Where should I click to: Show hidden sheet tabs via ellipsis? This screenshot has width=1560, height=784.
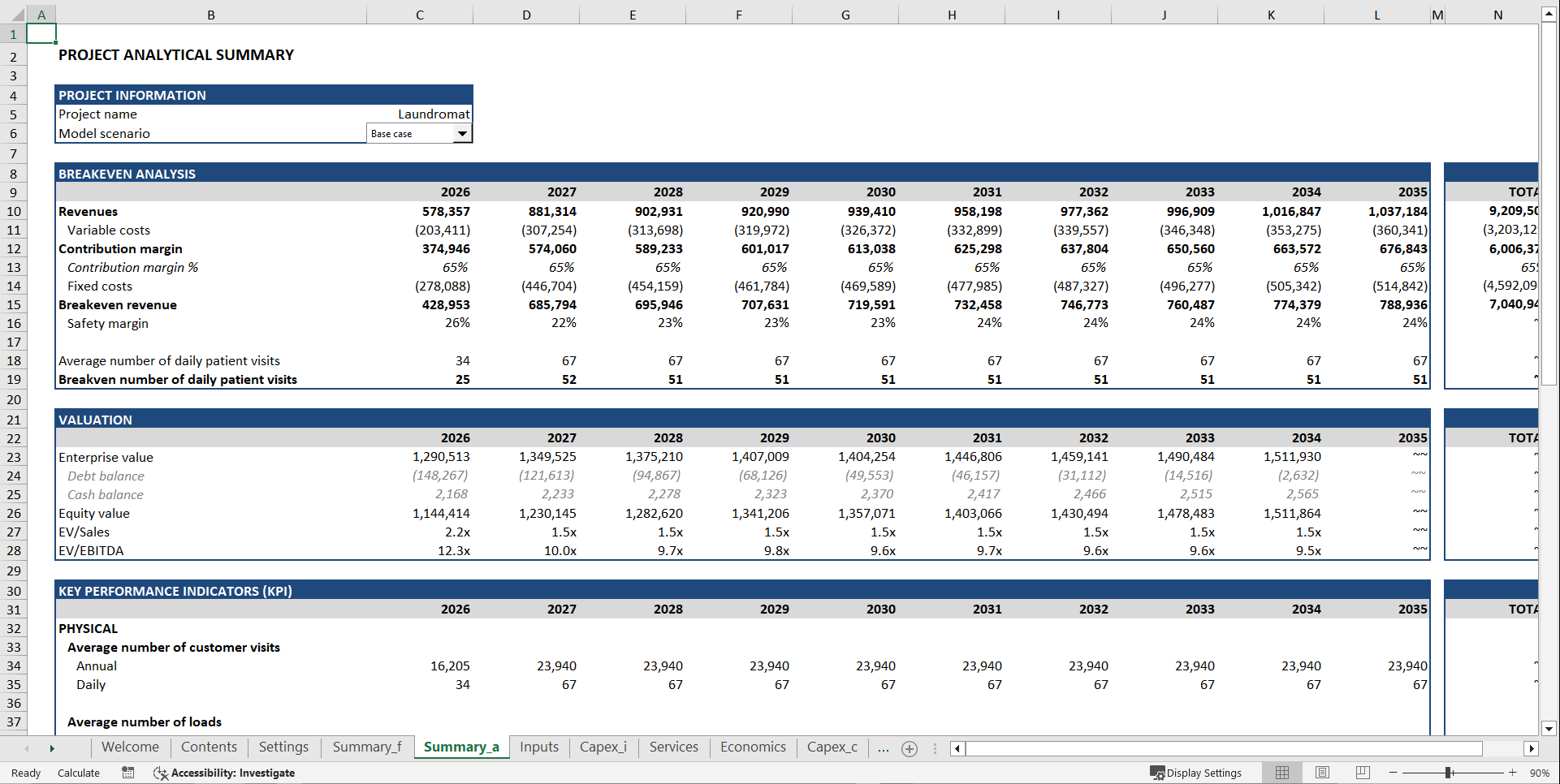coord(883,748)
